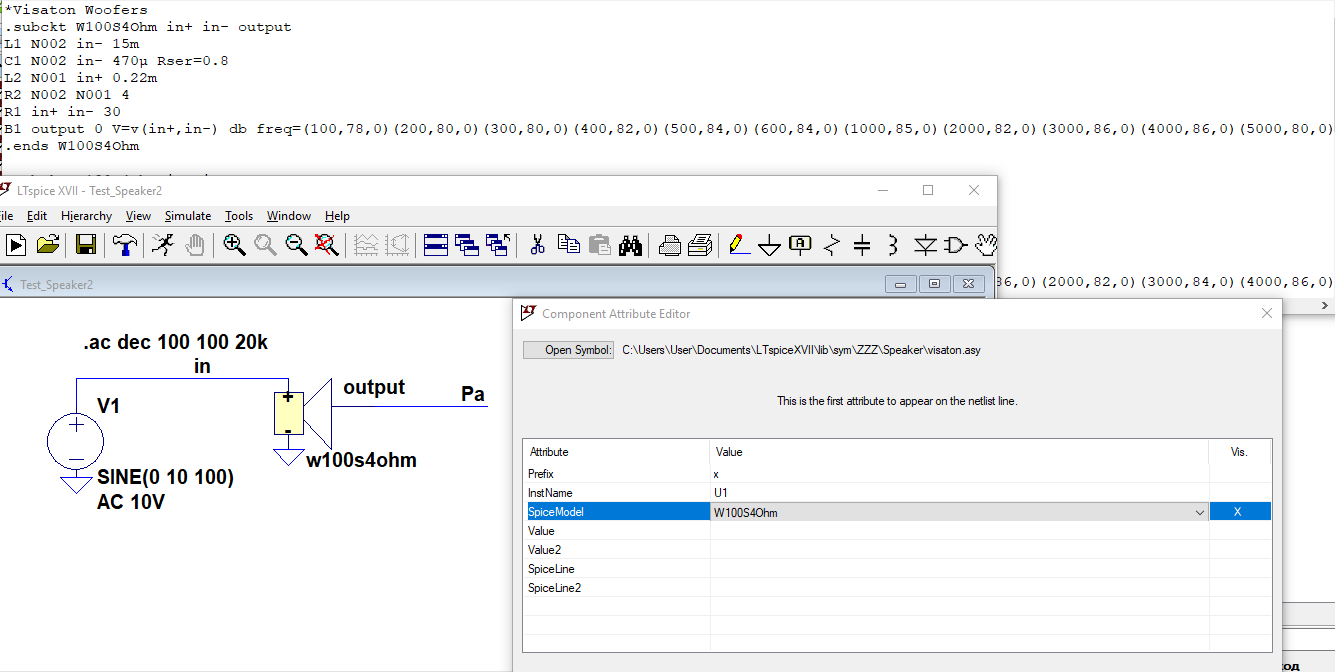
Task: Select the Copy tool icon
Action: pos(569,244)
